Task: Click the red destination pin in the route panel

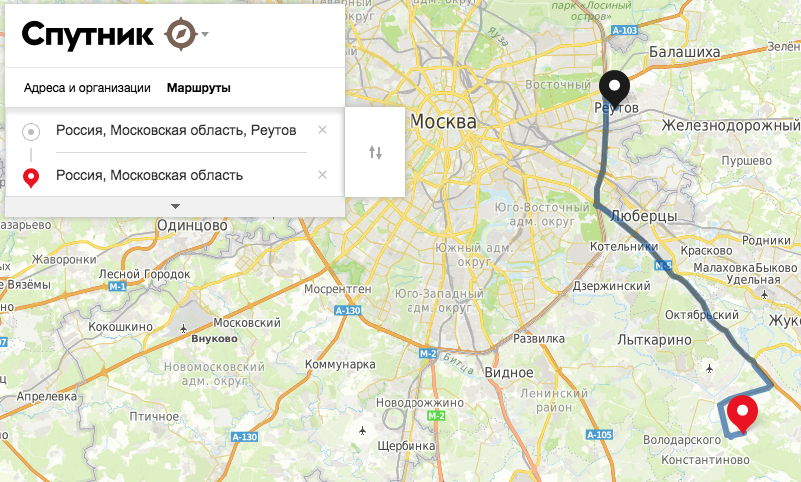Action: (x=31, y=178)
